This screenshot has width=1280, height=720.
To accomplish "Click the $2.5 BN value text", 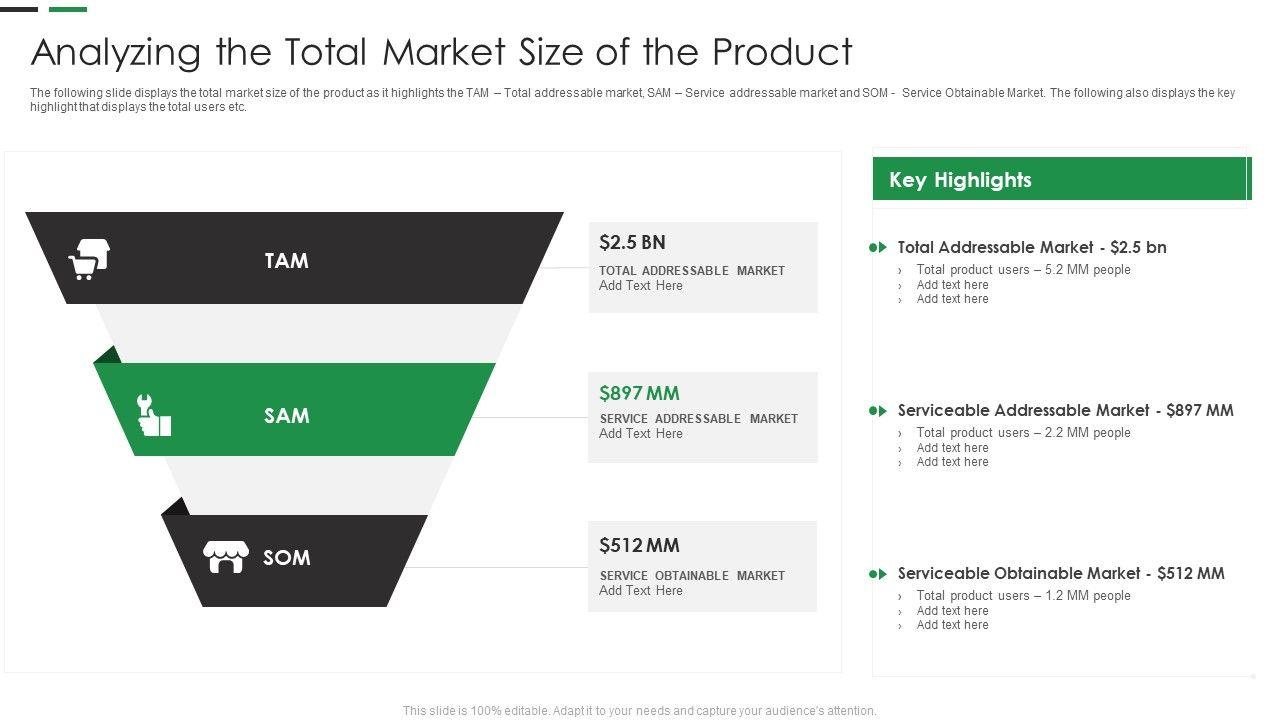I will pos(632,242).
